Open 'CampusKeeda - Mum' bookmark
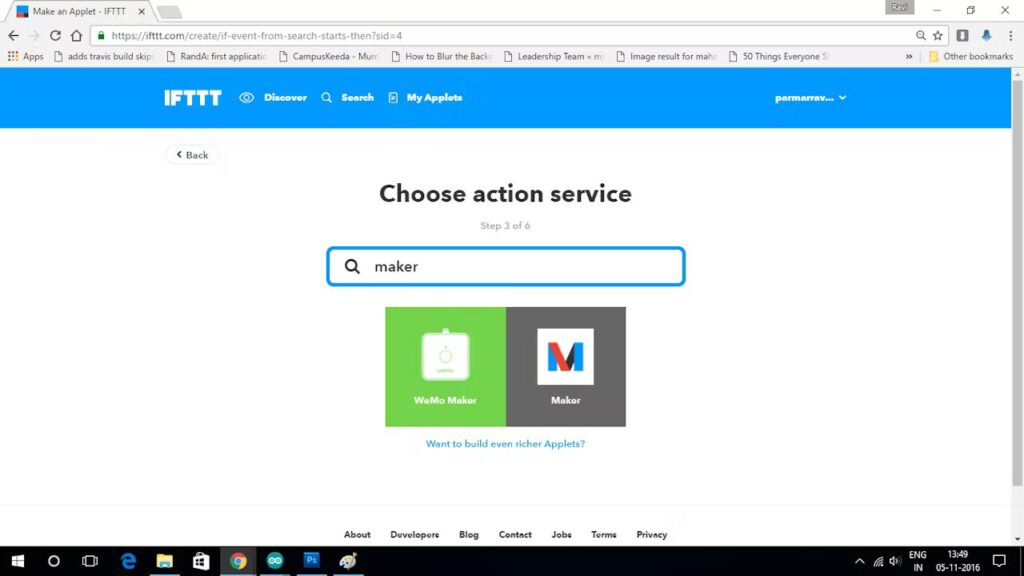The width and height of the screenshot is (1024, 576). coord(328,57)
